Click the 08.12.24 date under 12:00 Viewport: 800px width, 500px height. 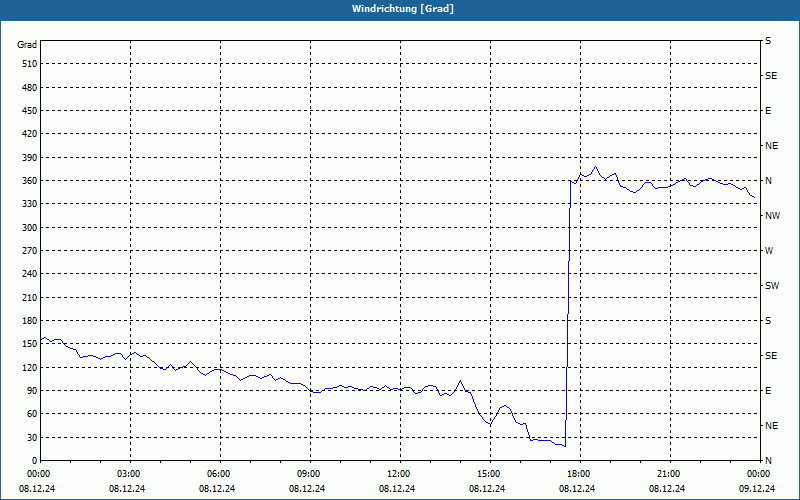tap(397, 488)
